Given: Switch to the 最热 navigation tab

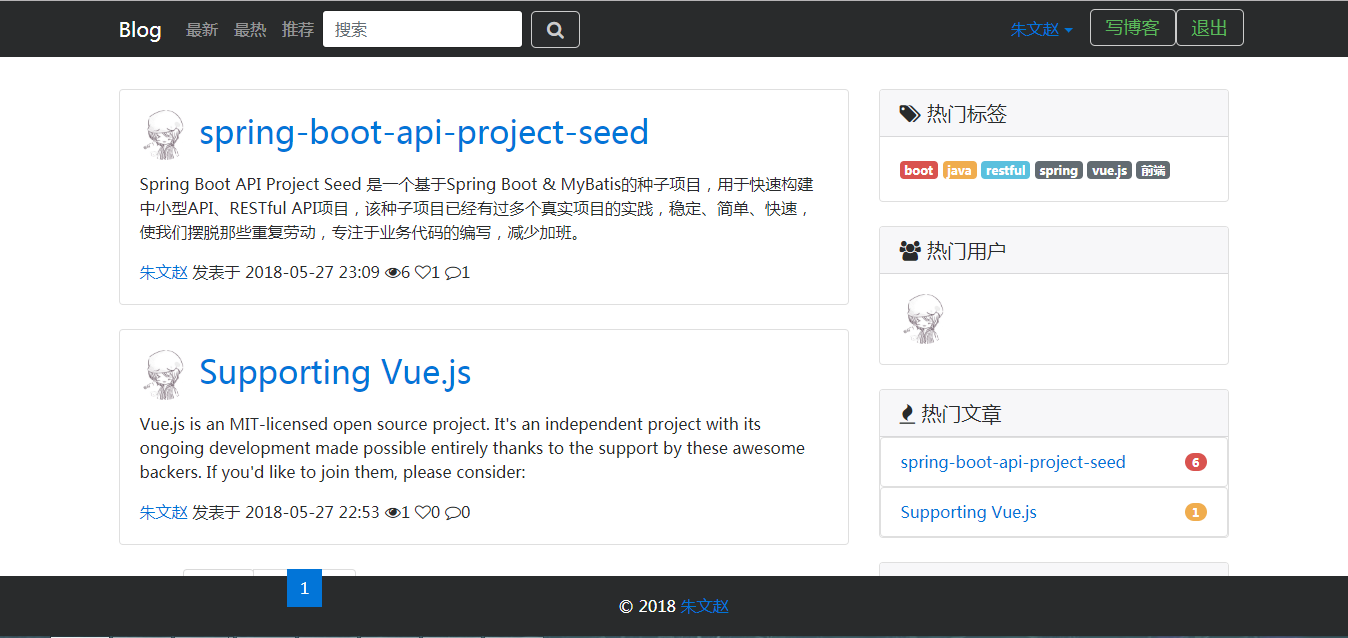Looking at the screenshot, I should [250, 29].
